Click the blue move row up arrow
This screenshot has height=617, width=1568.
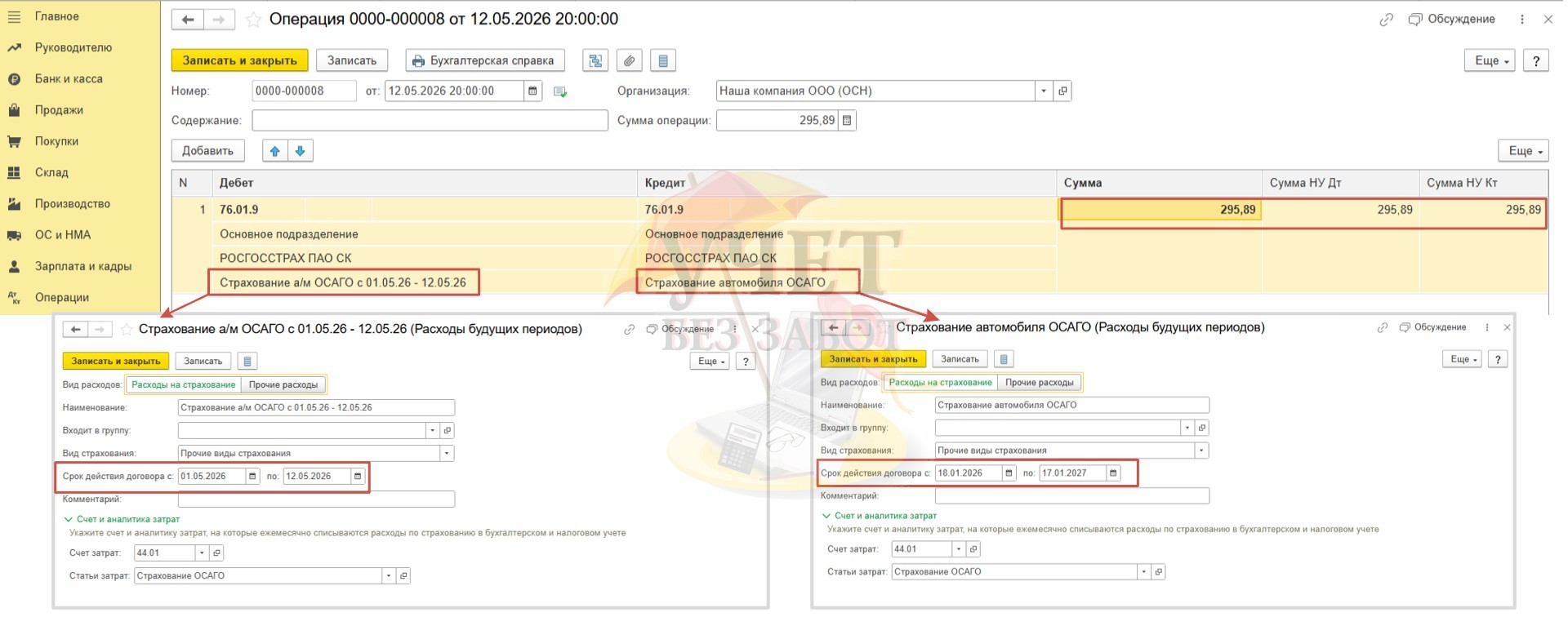pyautogui.click(x=274, y=151)
